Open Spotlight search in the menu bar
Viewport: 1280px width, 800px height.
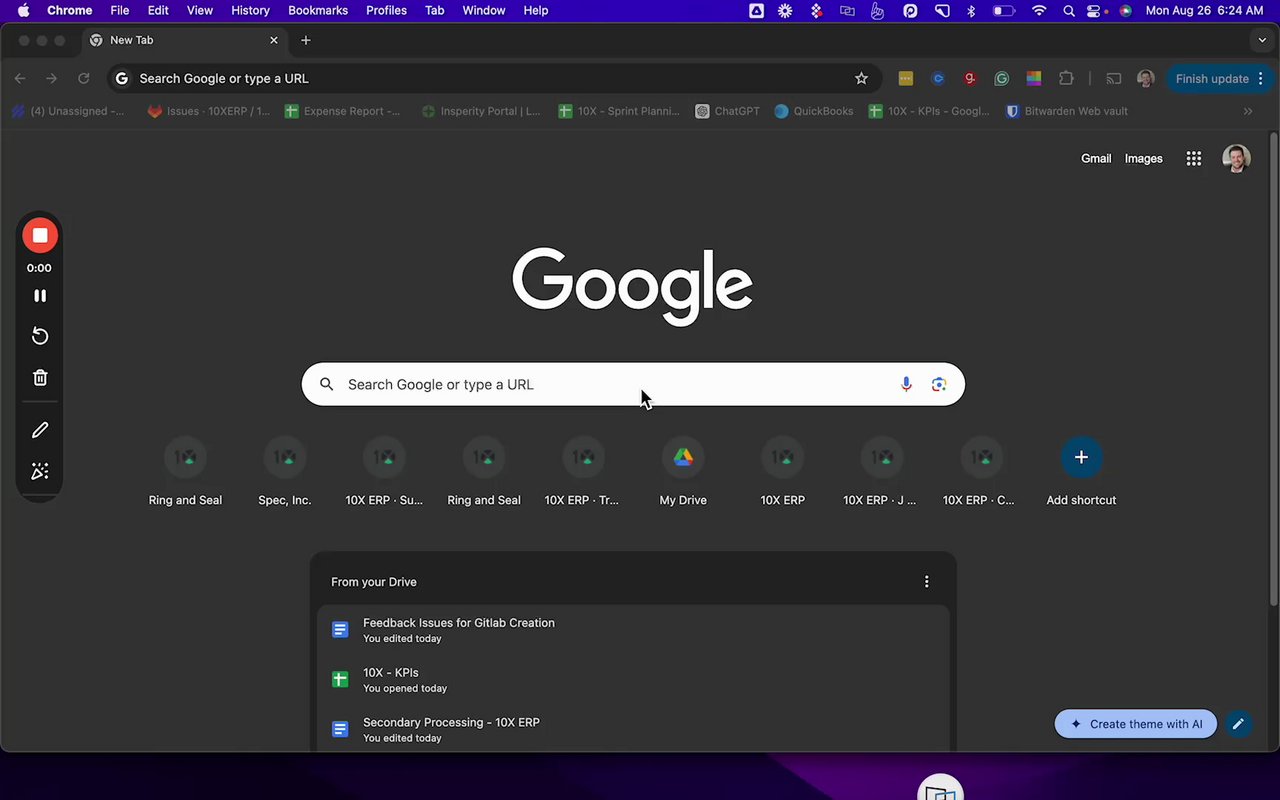pyautogui.click(x=1068, y=10)
